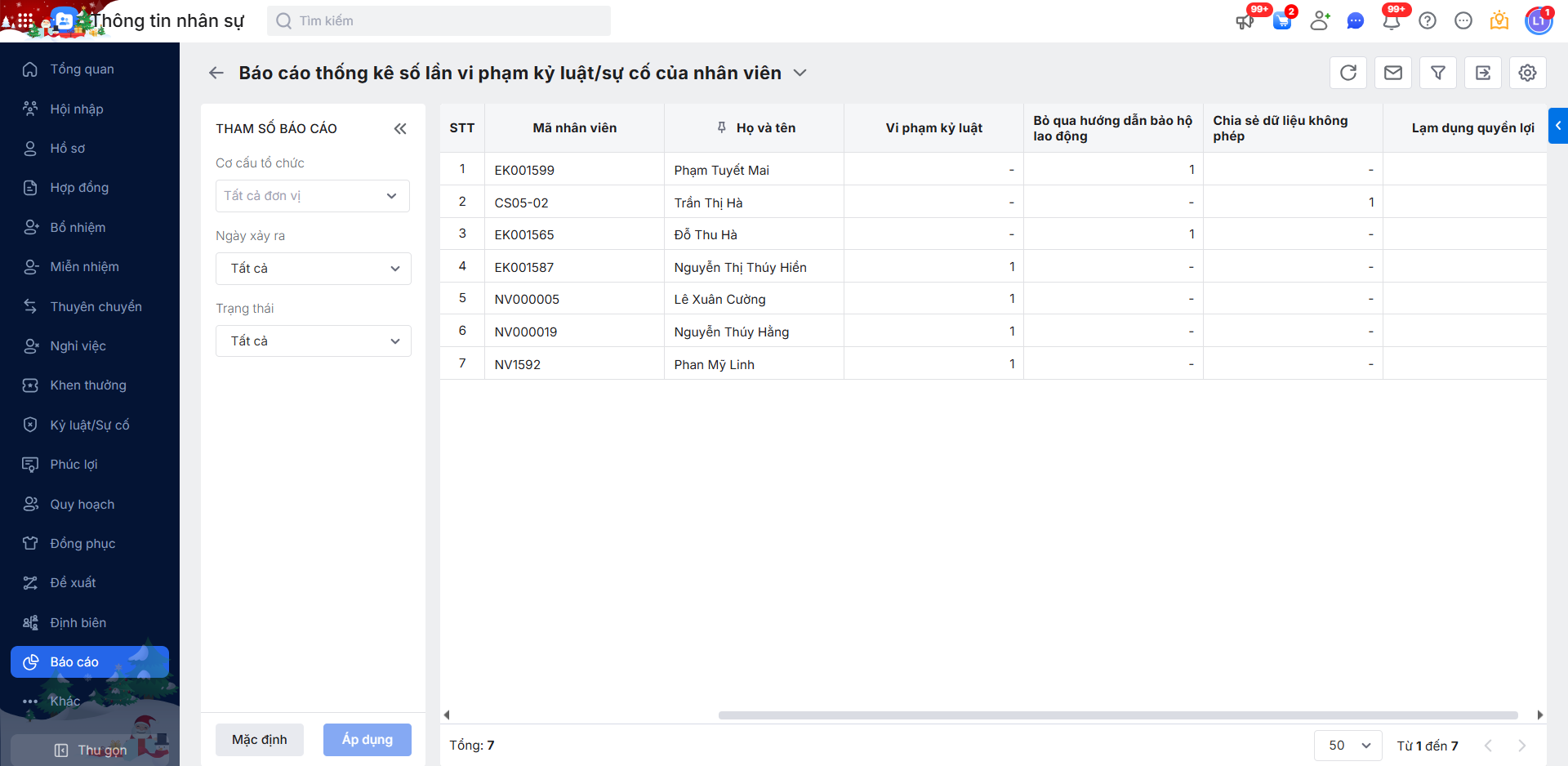Screen dimensions: 1568x766
Task: Go back using the left arrow
Action: 216,73
